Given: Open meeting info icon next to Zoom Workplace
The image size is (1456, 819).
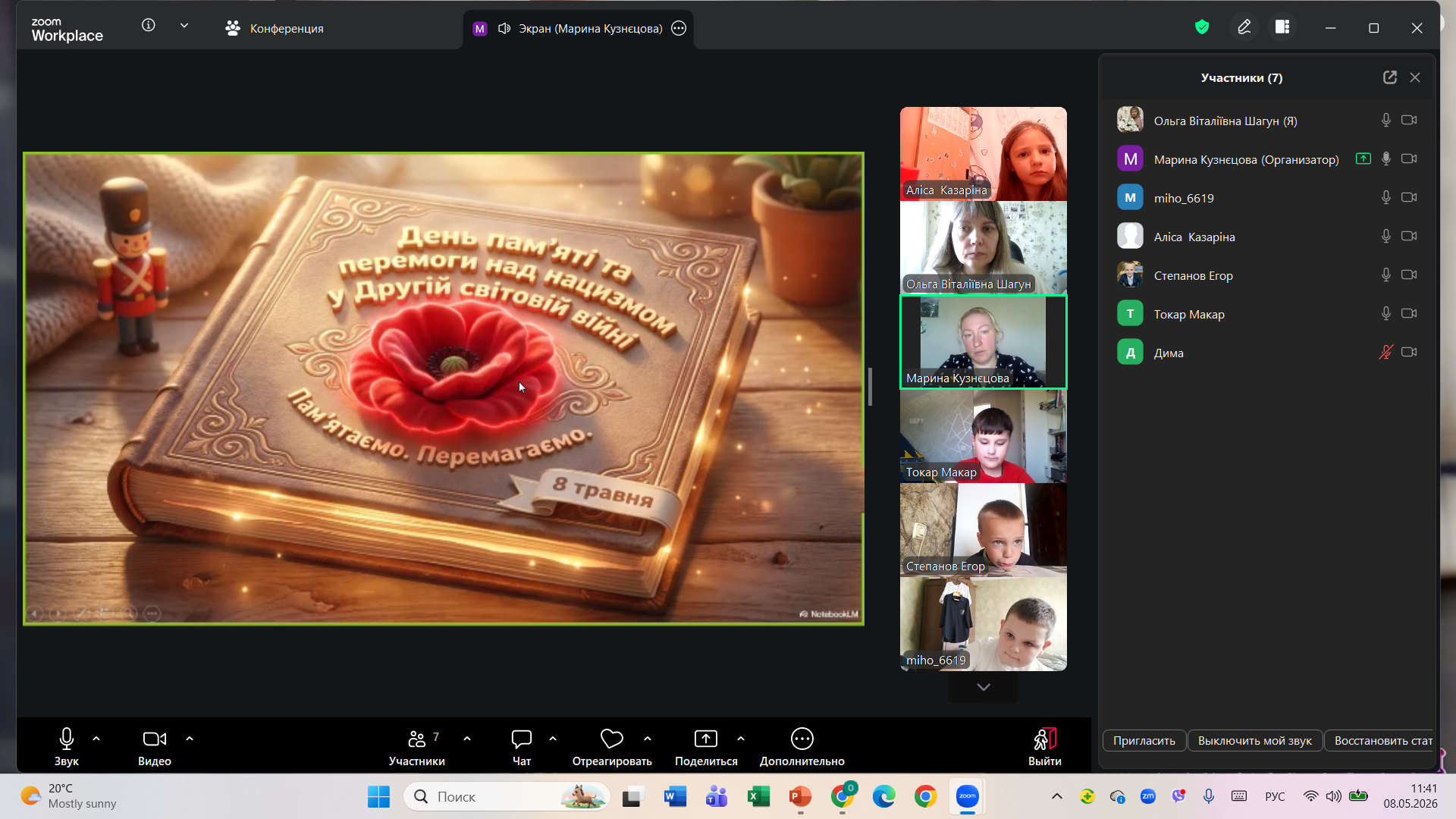Looking at the screenshot, I should pos(149,25).
